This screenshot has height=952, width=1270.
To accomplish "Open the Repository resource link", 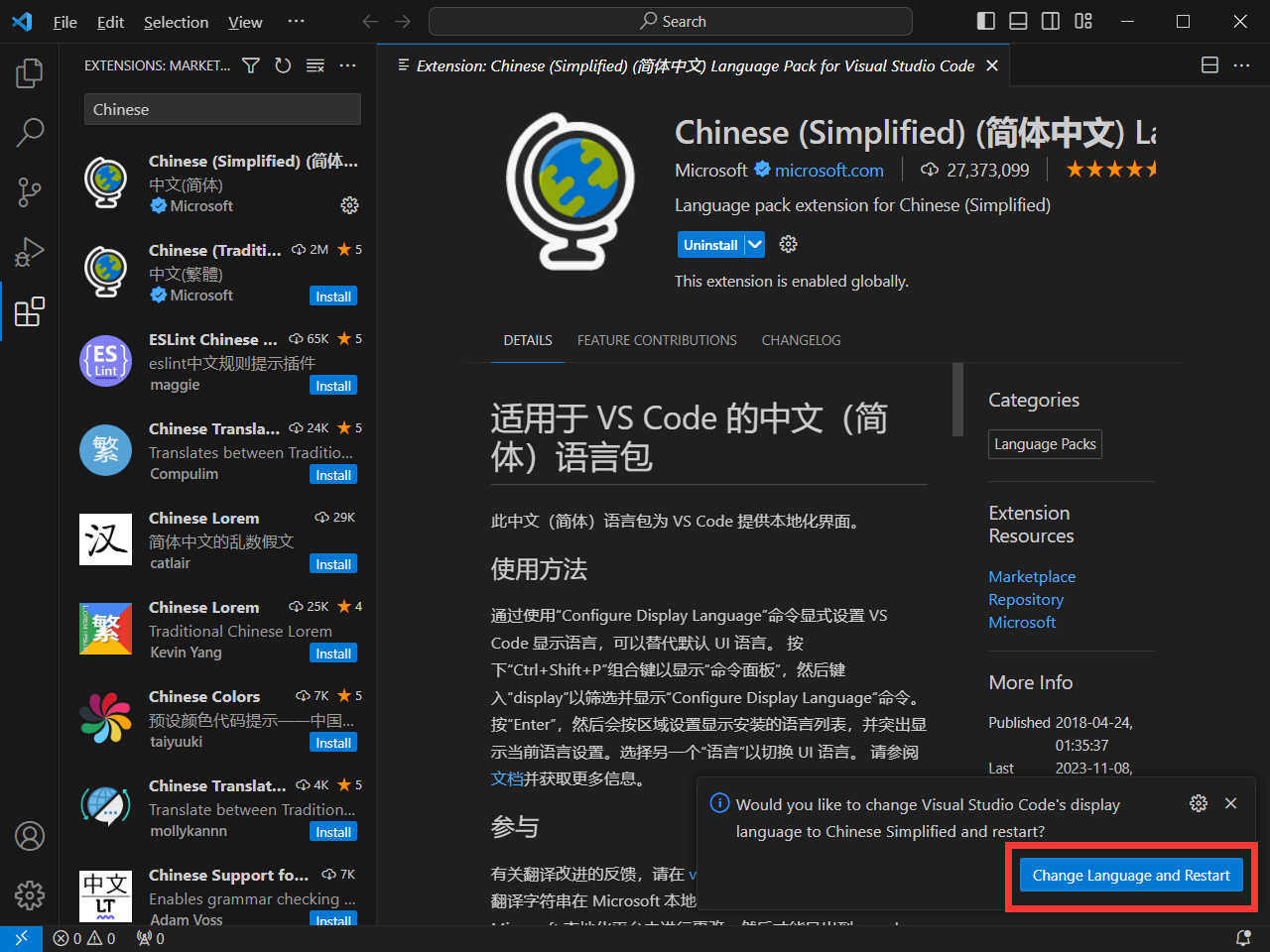I will [x=1026, y=599].
